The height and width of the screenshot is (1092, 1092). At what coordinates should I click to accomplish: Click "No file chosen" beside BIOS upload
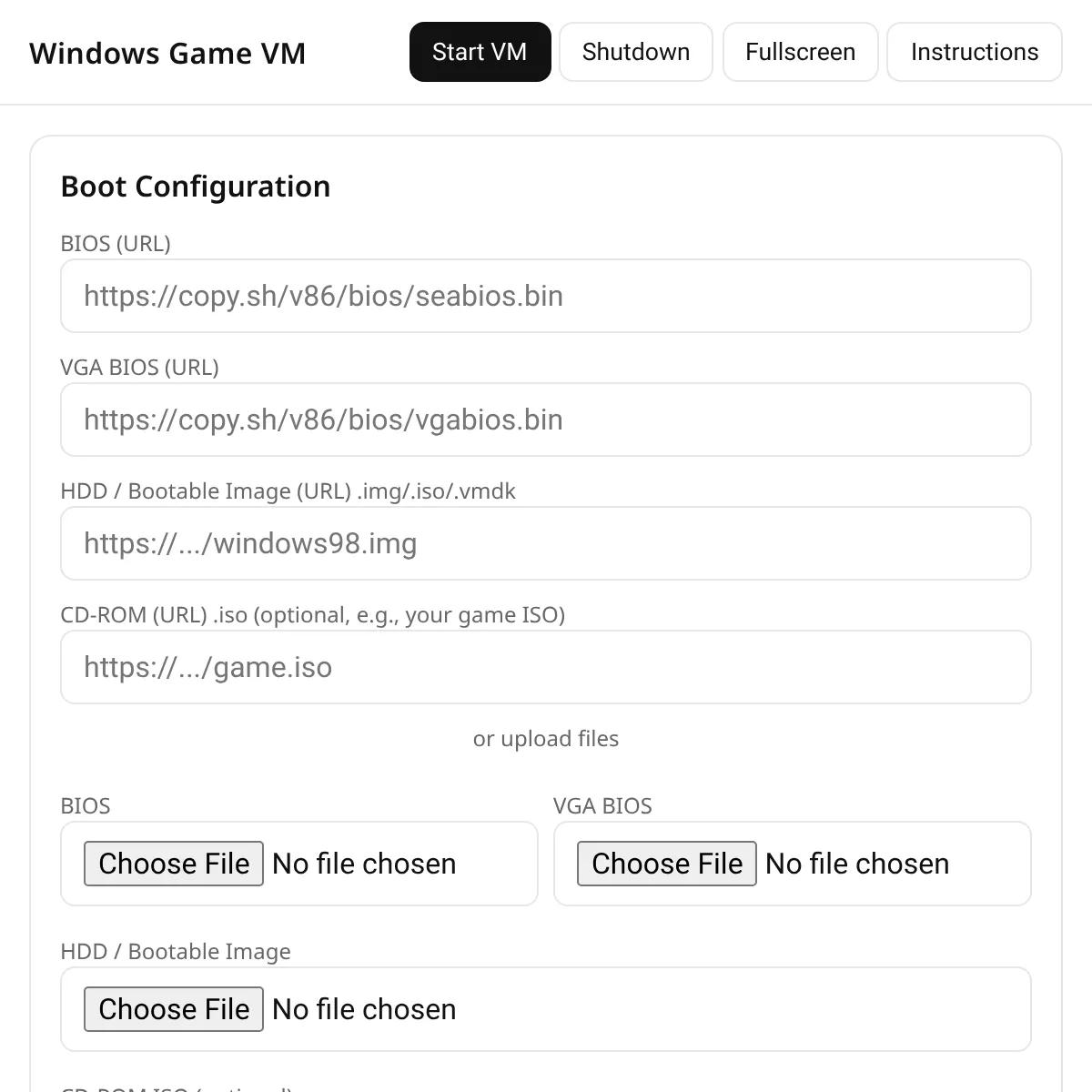(x=364, y=864)
